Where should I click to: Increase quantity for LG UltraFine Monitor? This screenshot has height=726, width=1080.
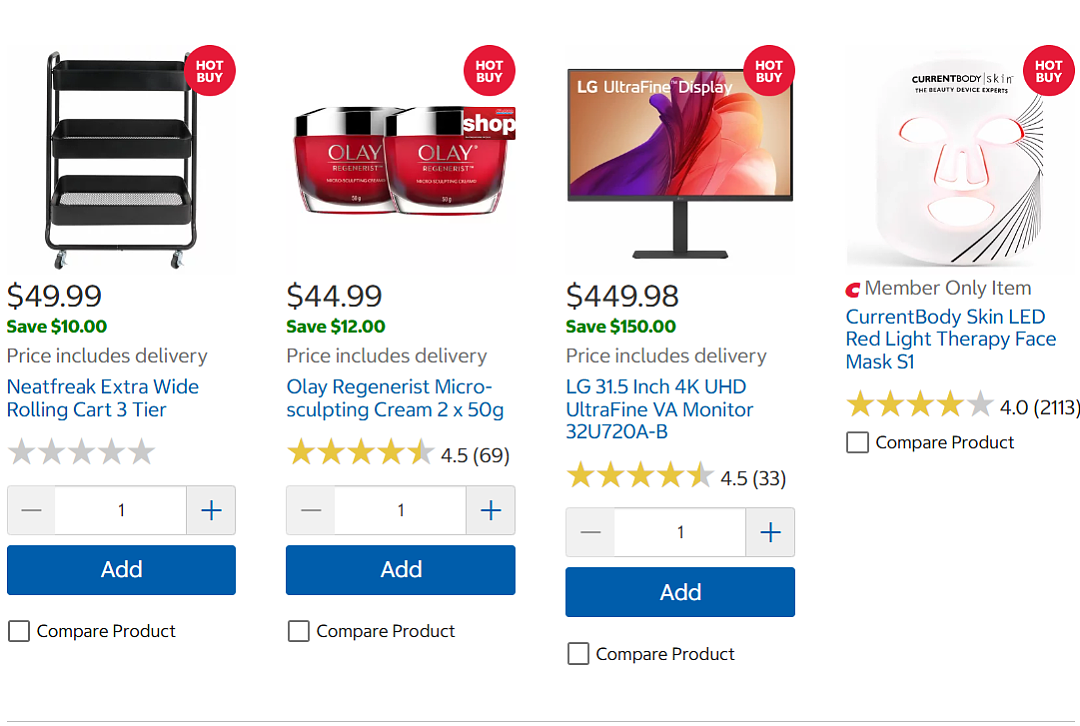pos(770,532)
